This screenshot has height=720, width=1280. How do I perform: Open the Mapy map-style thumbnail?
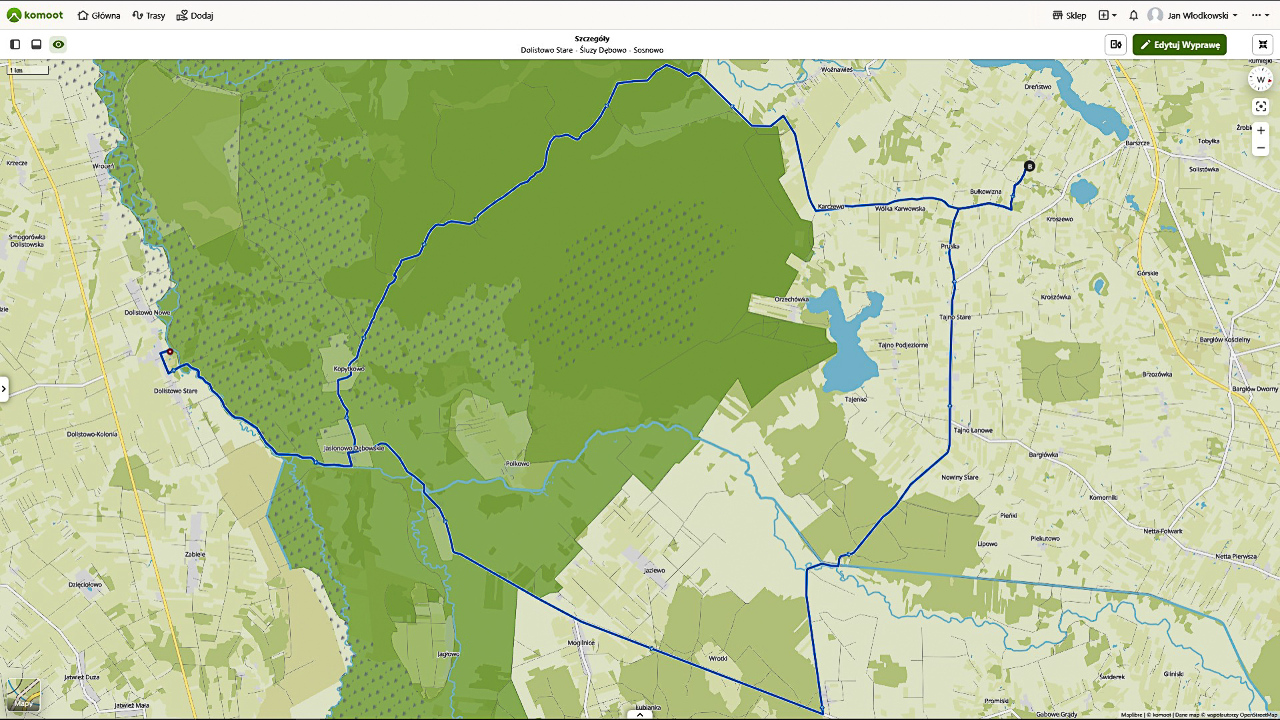click(23, 696)
